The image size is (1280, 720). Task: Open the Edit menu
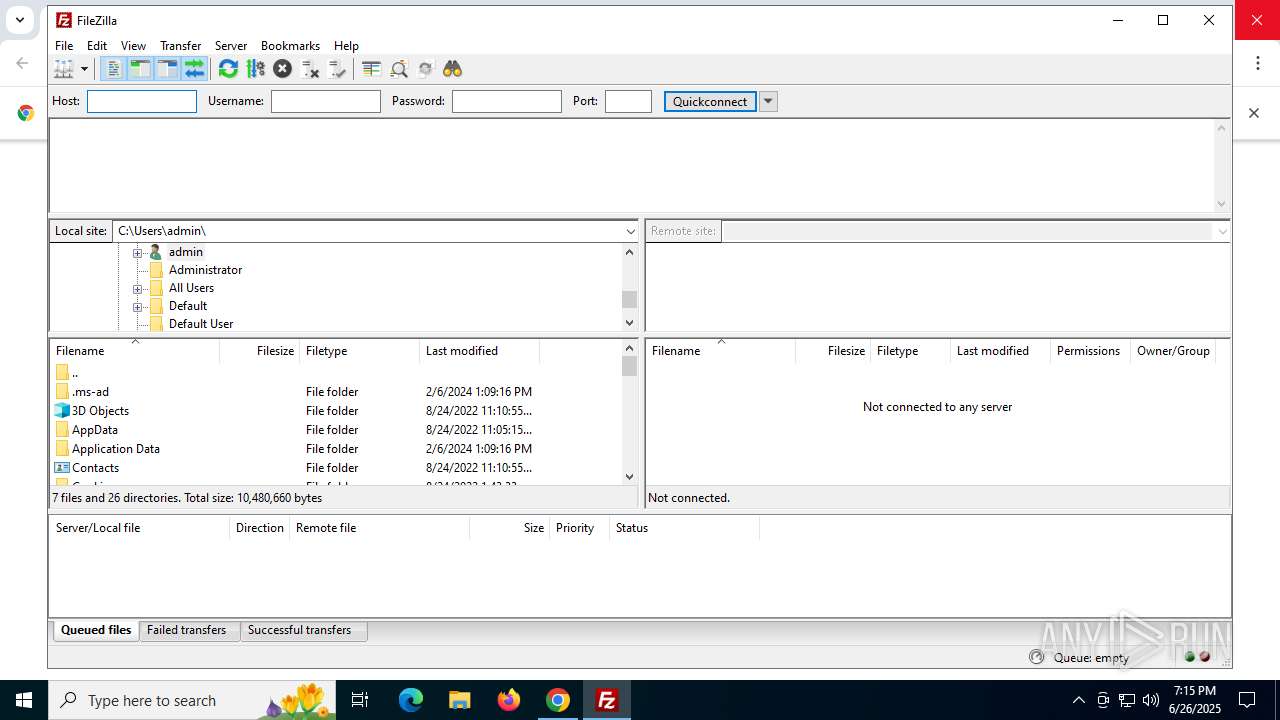pos(97,46)
